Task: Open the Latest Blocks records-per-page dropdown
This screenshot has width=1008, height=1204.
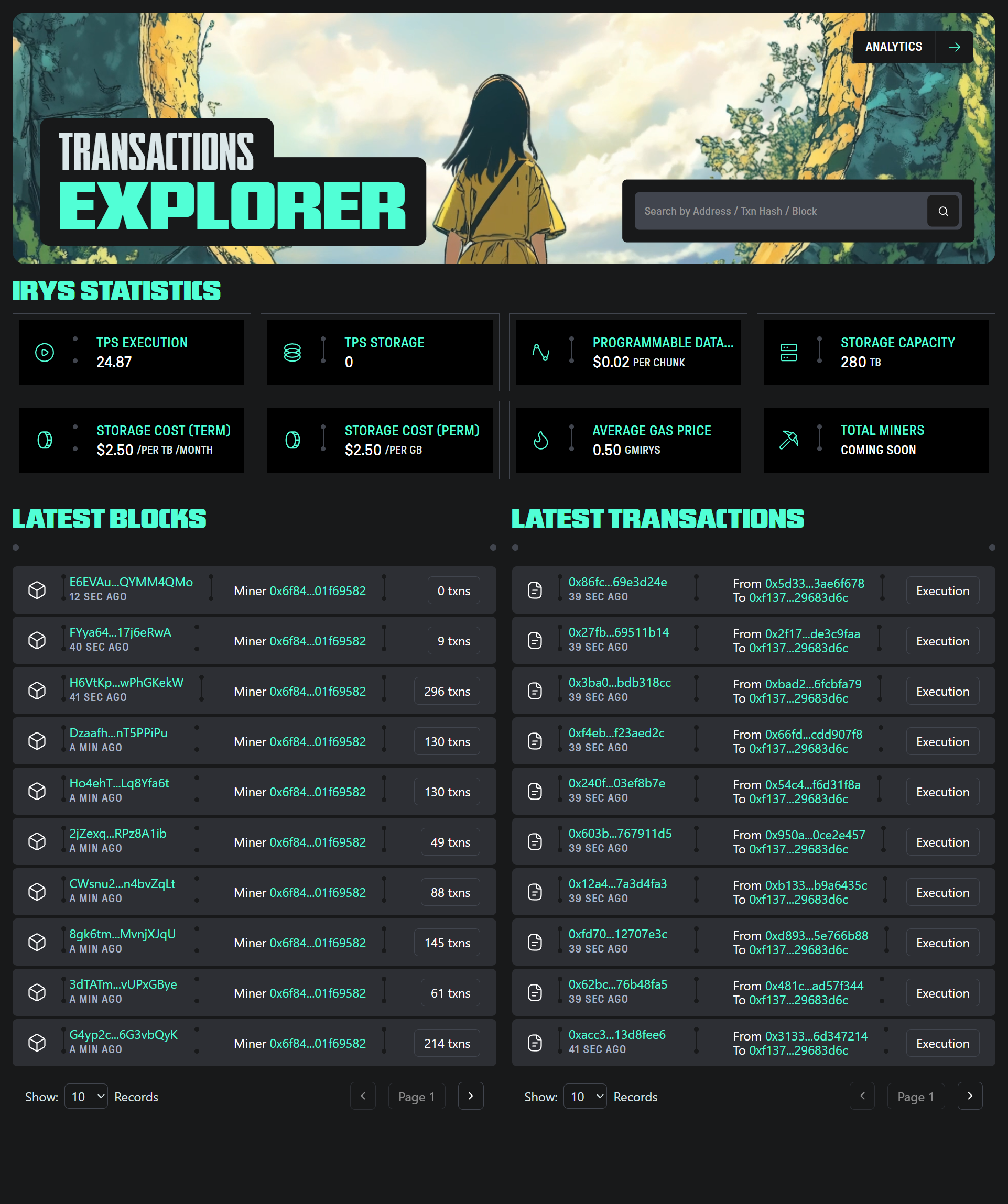Action: pyautogui.click(x=86, y=1096)
